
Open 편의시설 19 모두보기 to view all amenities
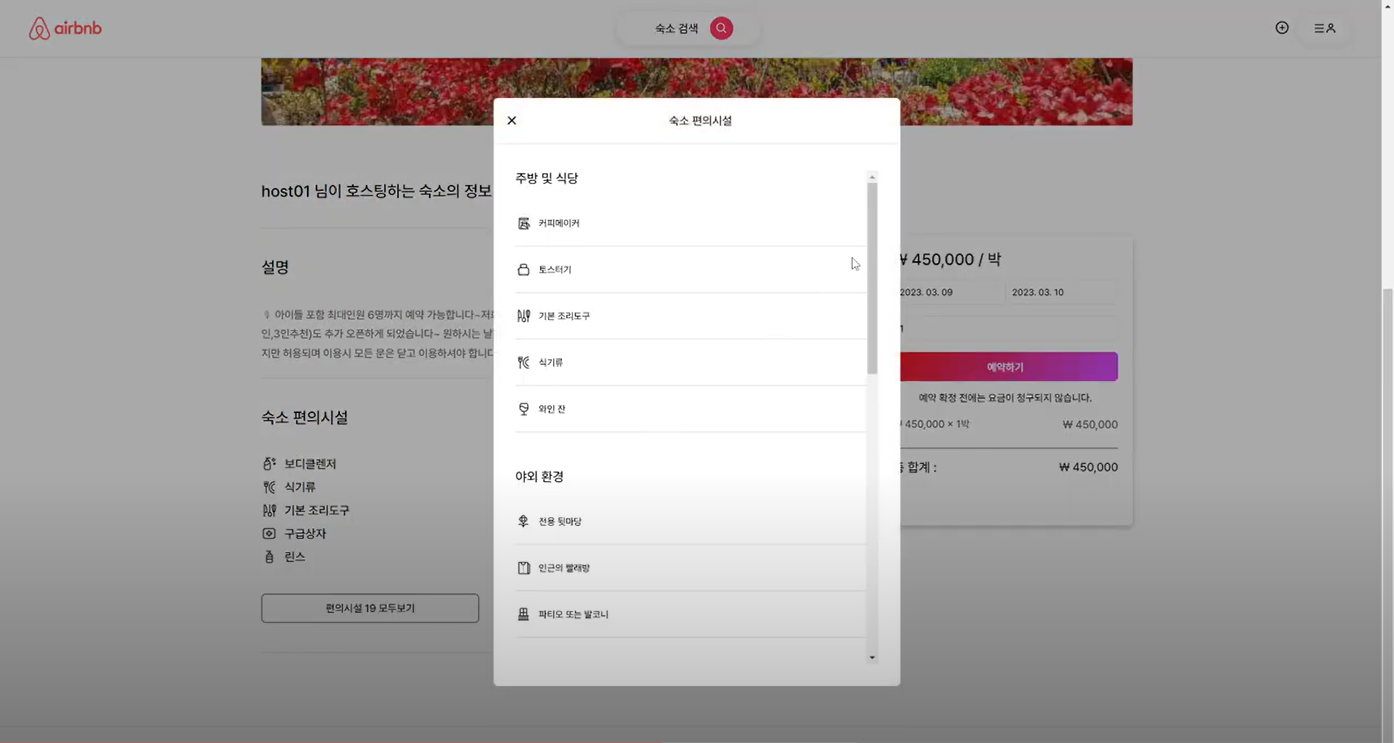(x=369, y=607)
